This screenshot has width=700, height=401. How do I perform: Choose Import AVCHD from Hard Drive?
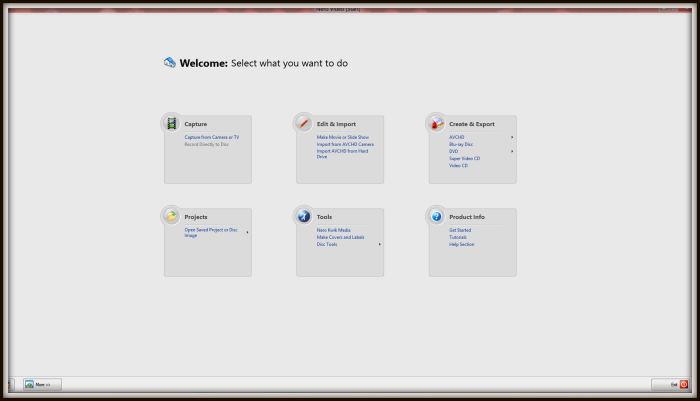coord(342,154)
